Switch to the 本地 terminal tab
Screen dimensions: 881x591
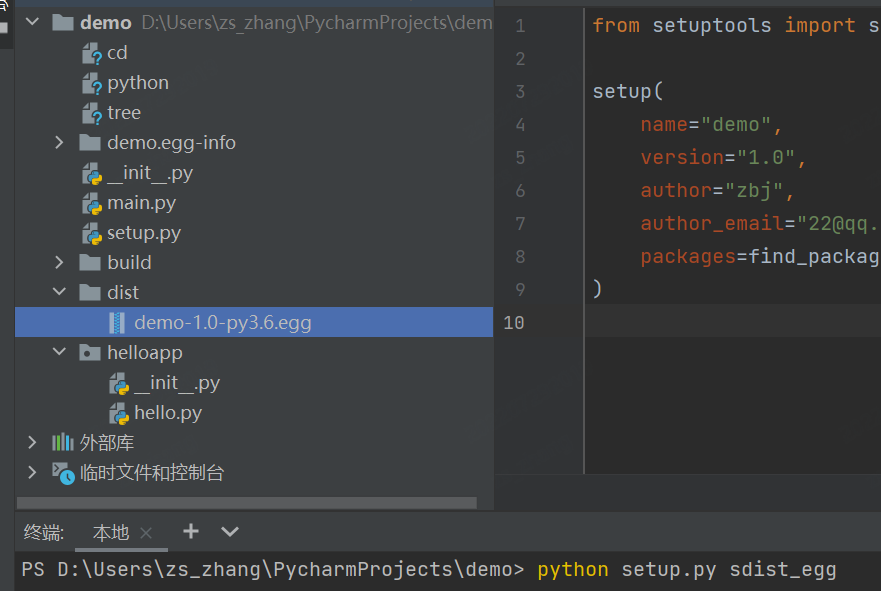[110, 532]
